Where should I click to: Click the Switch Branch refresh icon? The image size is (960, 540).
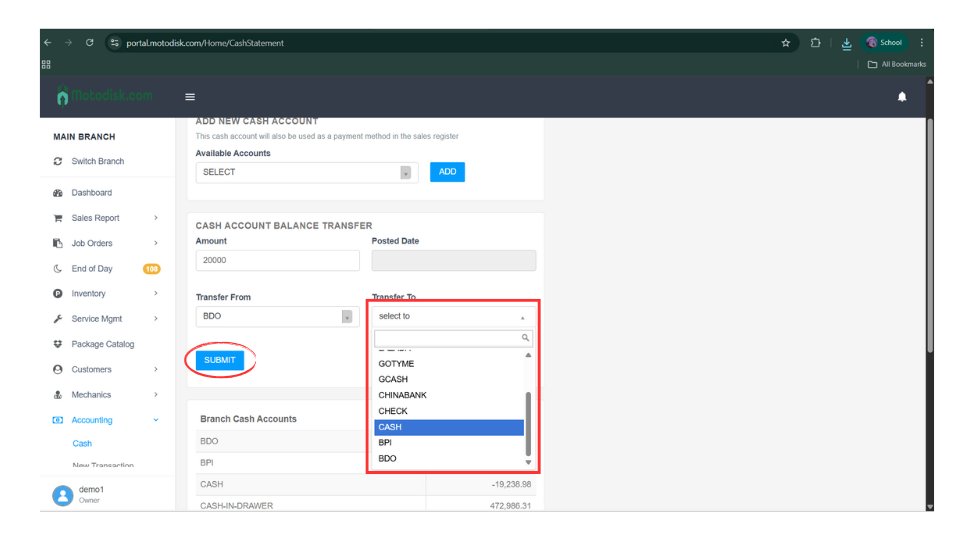[x=58, y=161]
